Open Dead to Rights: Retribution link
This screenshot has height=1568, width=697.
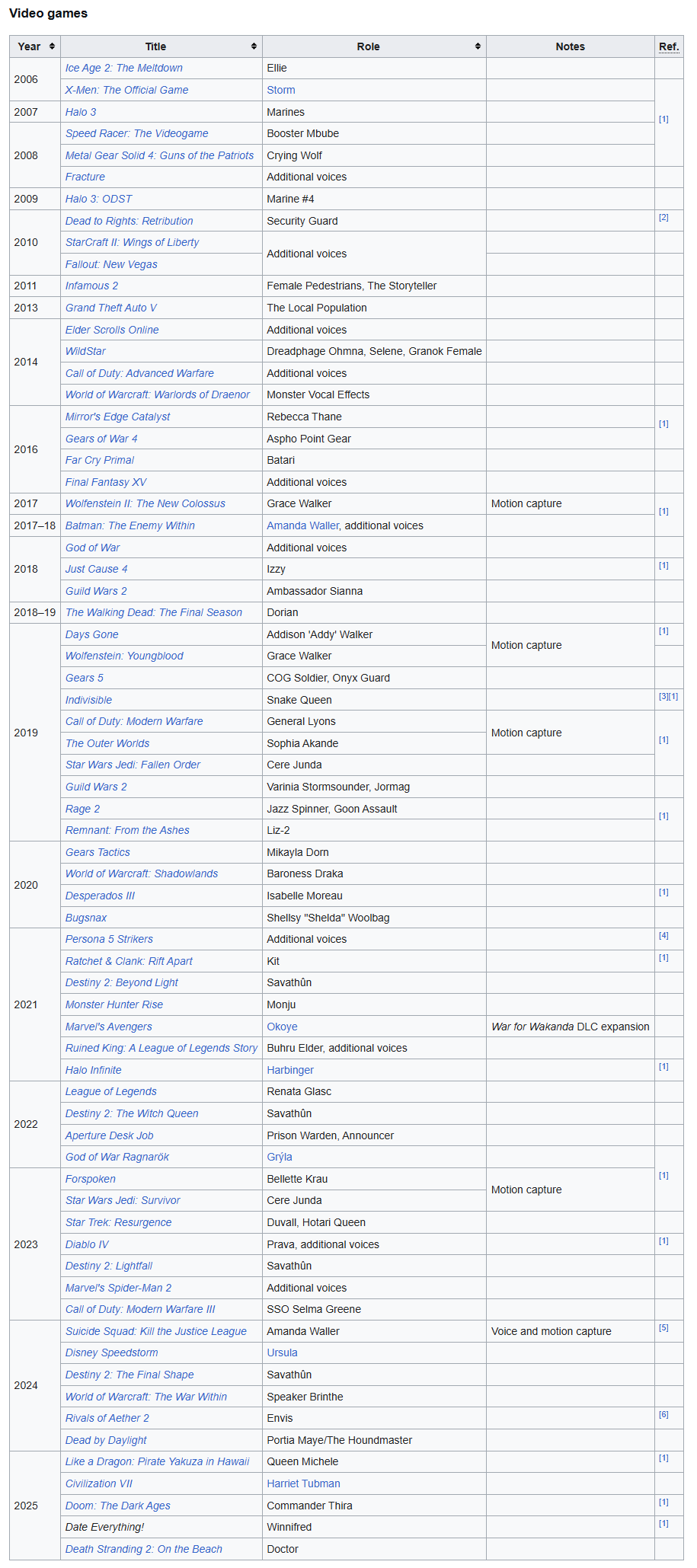[129, 221]
